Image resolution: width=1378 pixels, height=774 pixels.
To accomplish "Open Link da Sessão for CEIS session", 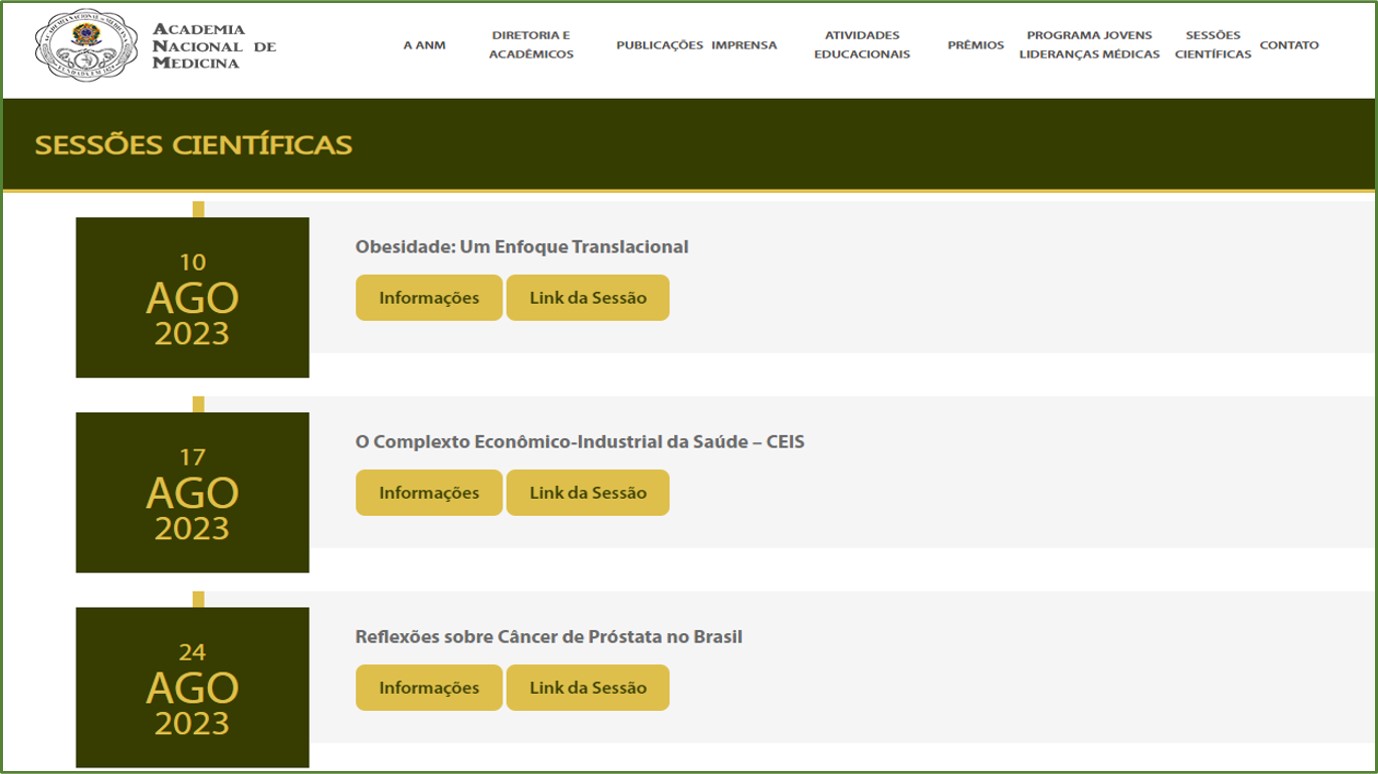I will point(588,493).
